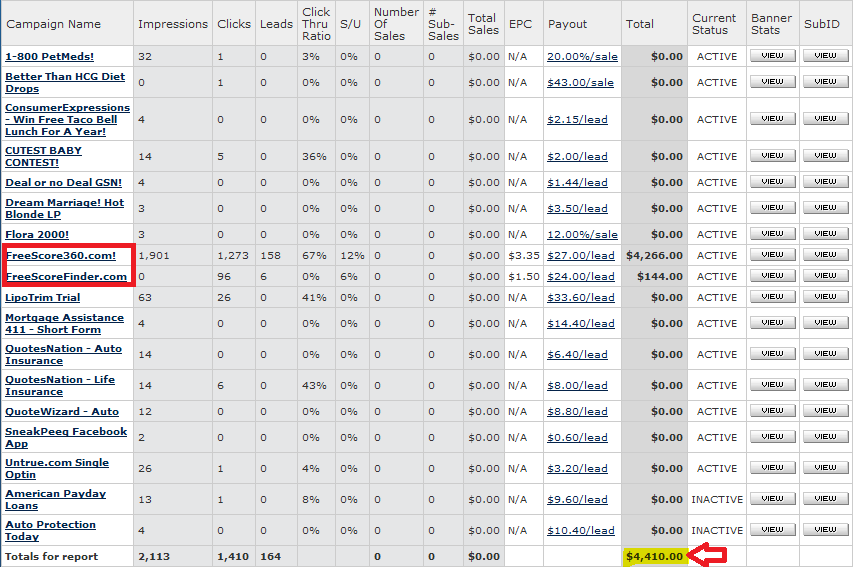Open the 20.00%/sale payout for PetMeds
Image resolution: width=853 pixels, height=567 pixels.
click(x=582, y=57)
